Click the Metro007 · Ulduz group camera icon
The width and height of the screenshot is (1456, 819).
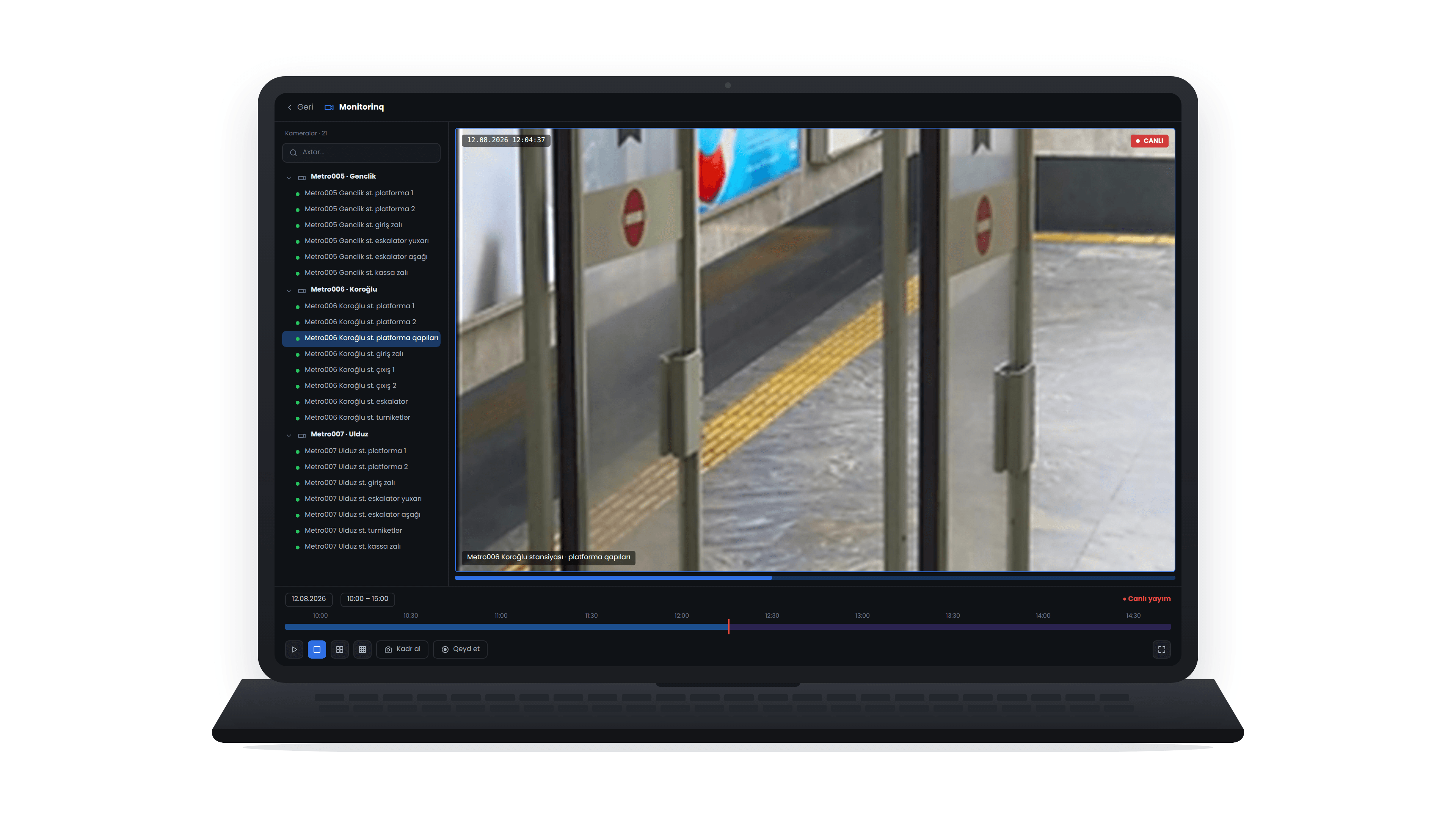point(302,435)
